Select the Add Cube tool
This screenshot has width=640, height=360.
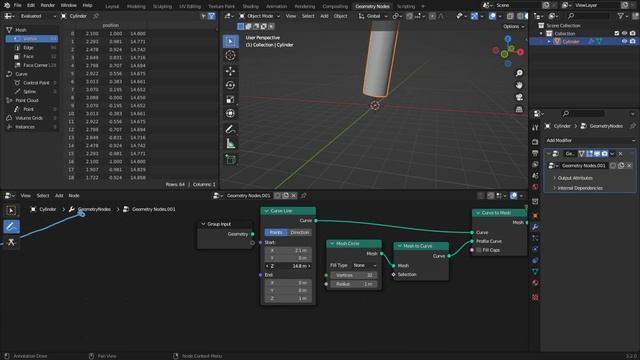coord(230,159)
